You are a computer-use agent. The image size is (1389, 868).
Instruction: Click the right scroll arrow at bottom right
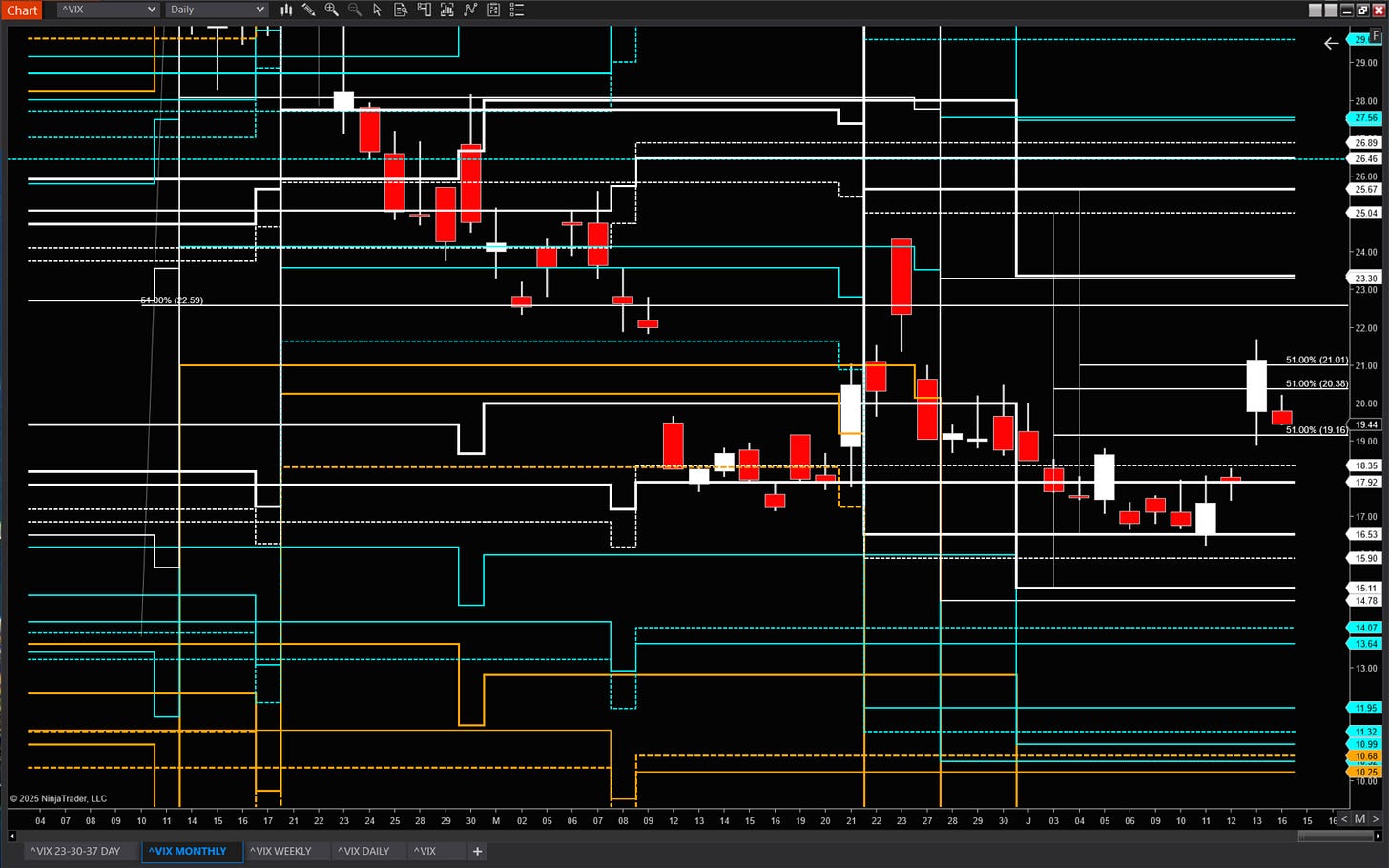1379,837
